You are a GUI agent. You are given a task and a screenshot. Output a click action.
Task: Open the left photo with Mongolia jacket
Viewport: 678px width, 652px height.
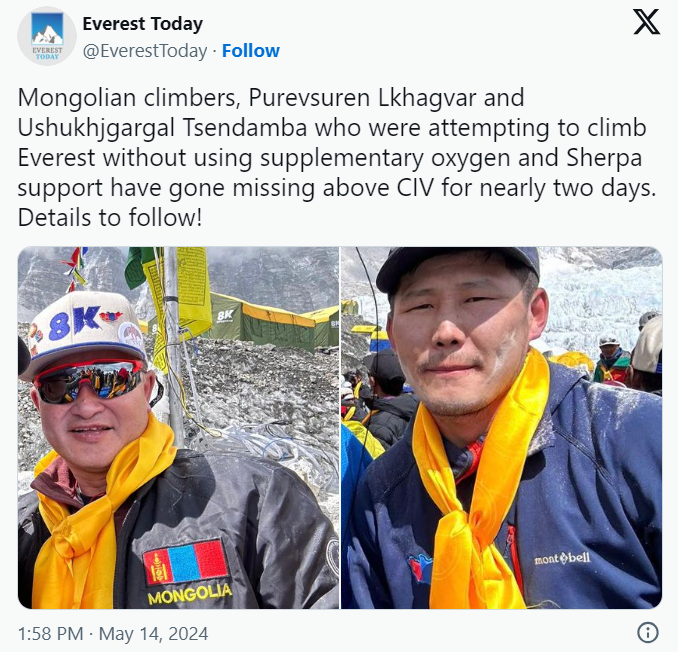point(178,428)
